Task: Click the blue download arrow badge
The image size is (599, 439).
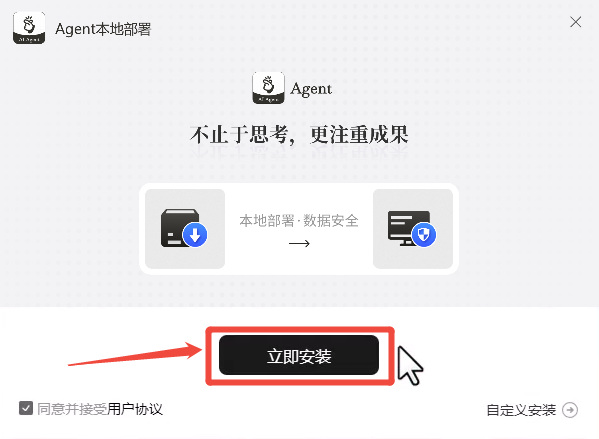Action: (x=195, y=235)
